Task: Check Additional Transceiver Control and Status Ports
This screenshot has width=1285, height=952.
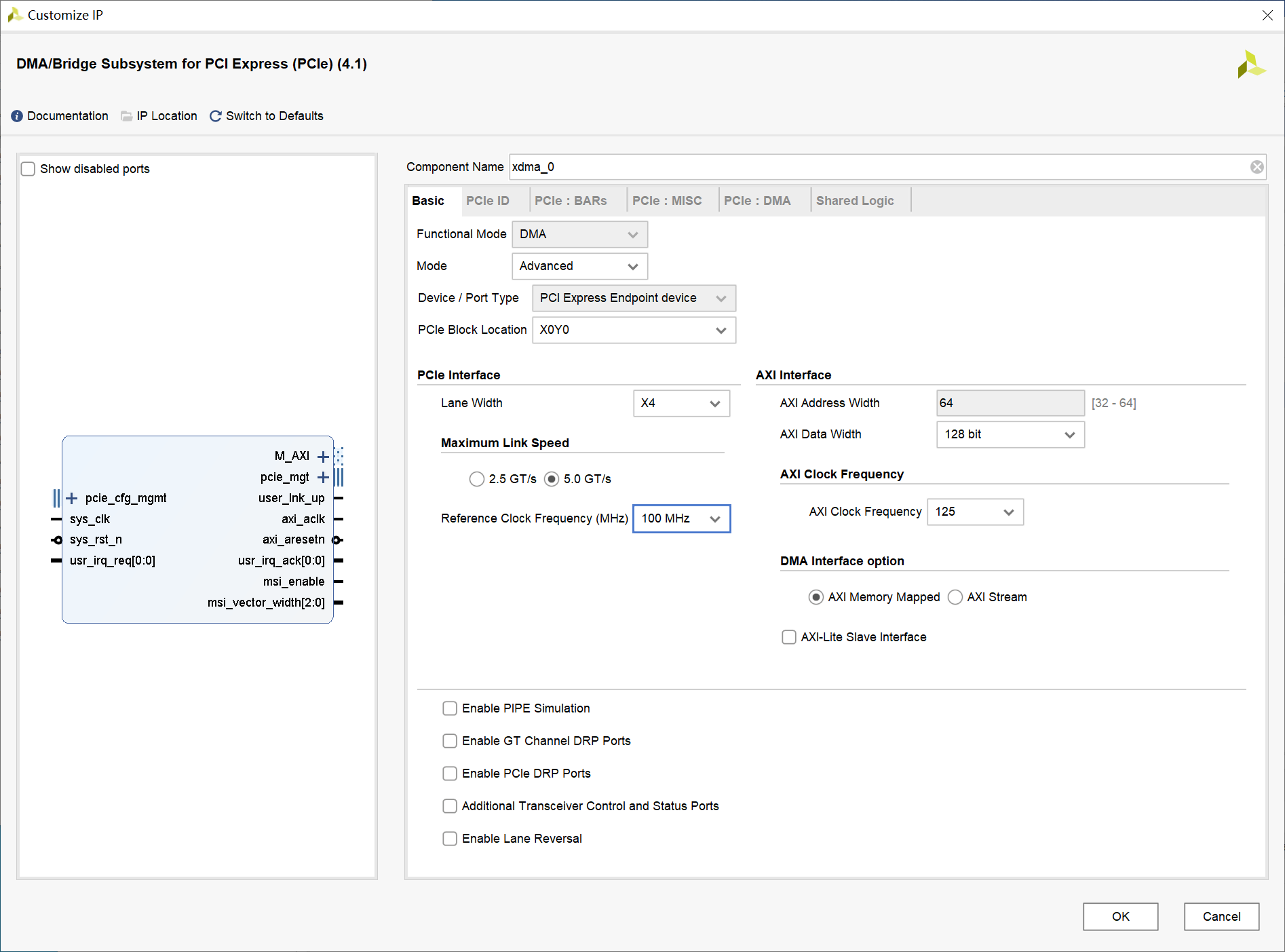Action: click(x=450, y=806)
